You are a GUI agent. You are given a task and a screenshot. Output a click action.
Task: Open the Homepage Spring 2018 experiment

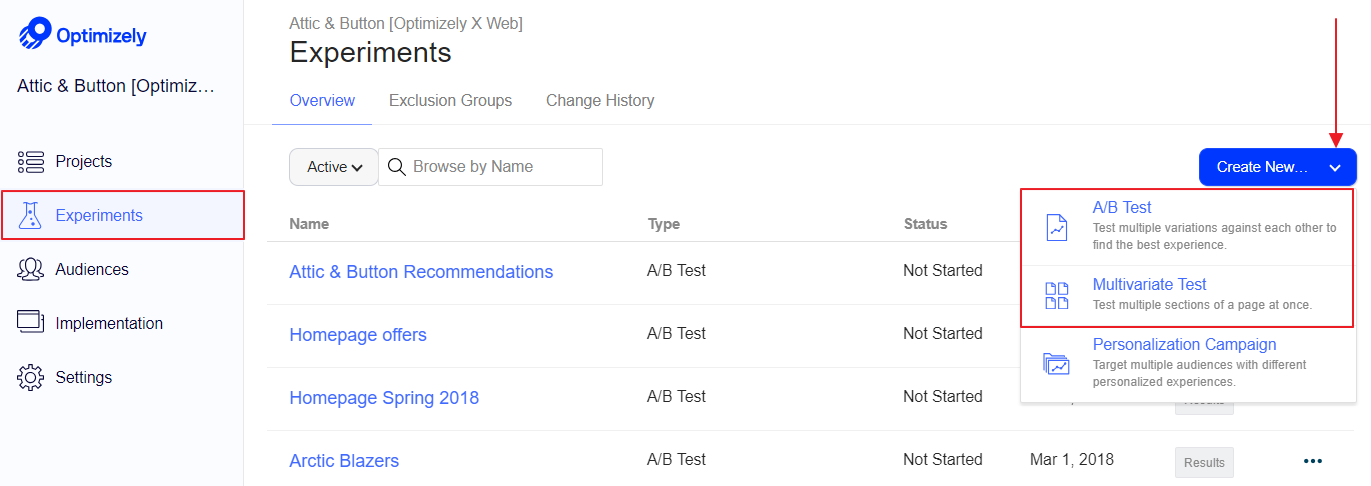(384, 398)
